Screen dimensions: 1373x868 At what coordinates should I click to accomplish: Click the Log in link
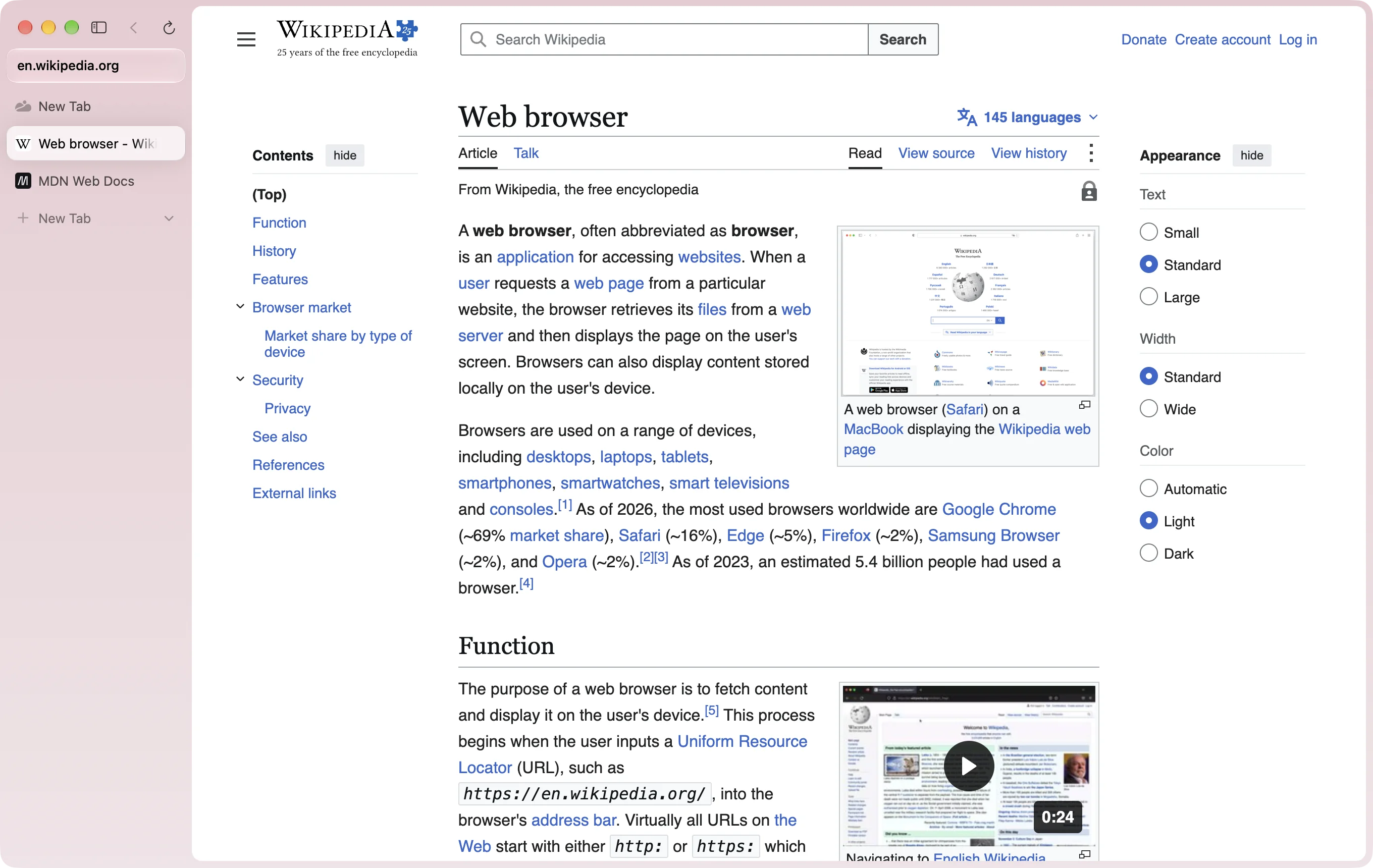(x=1297, y=39)
